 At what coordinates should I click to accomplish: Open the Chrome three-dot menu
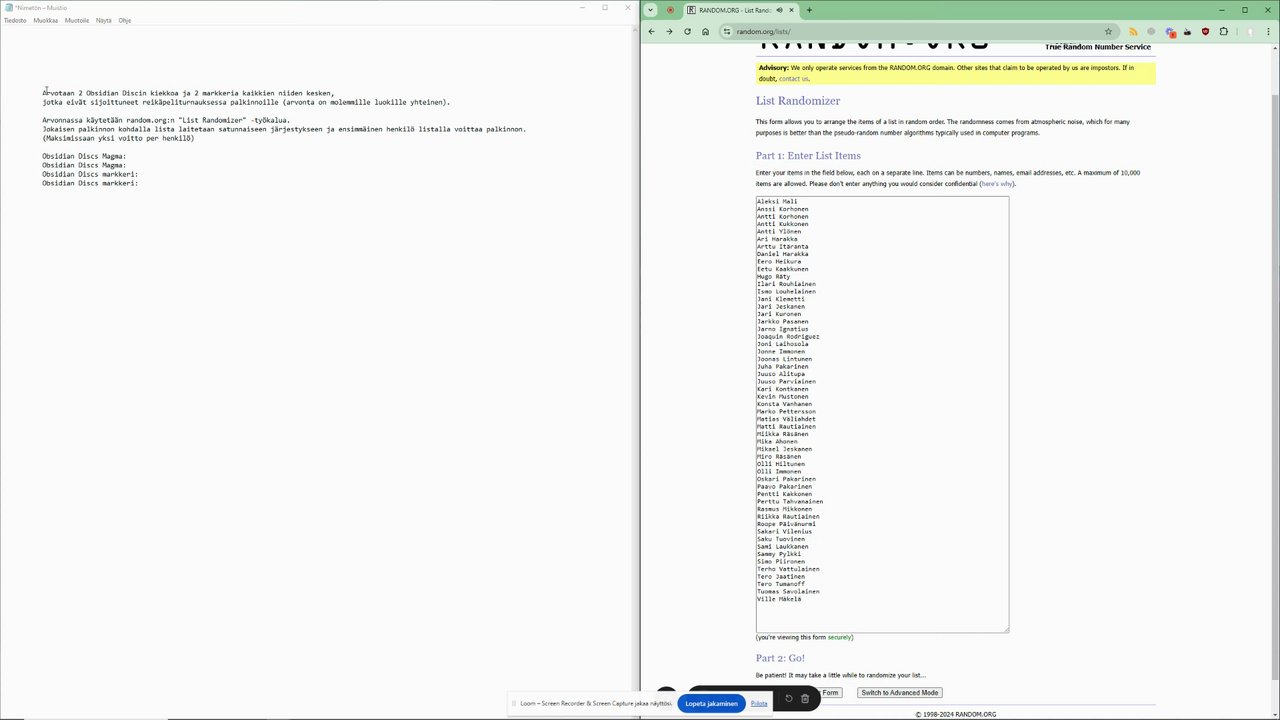point(1266,31)
